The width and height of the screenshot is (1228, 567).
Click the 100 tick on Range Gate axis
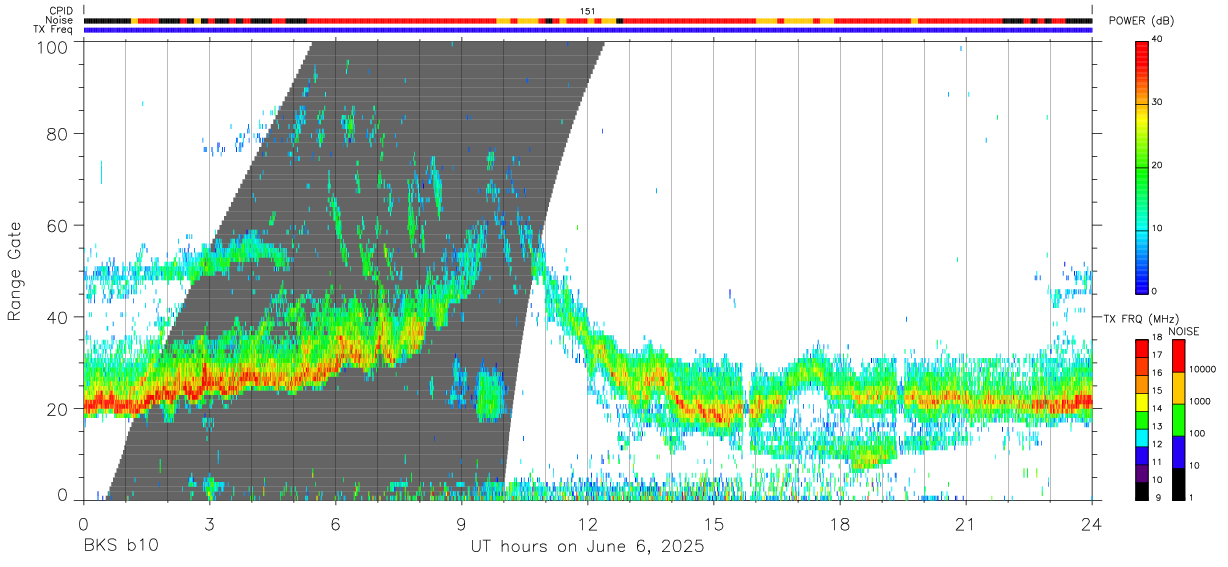point(54,46)
